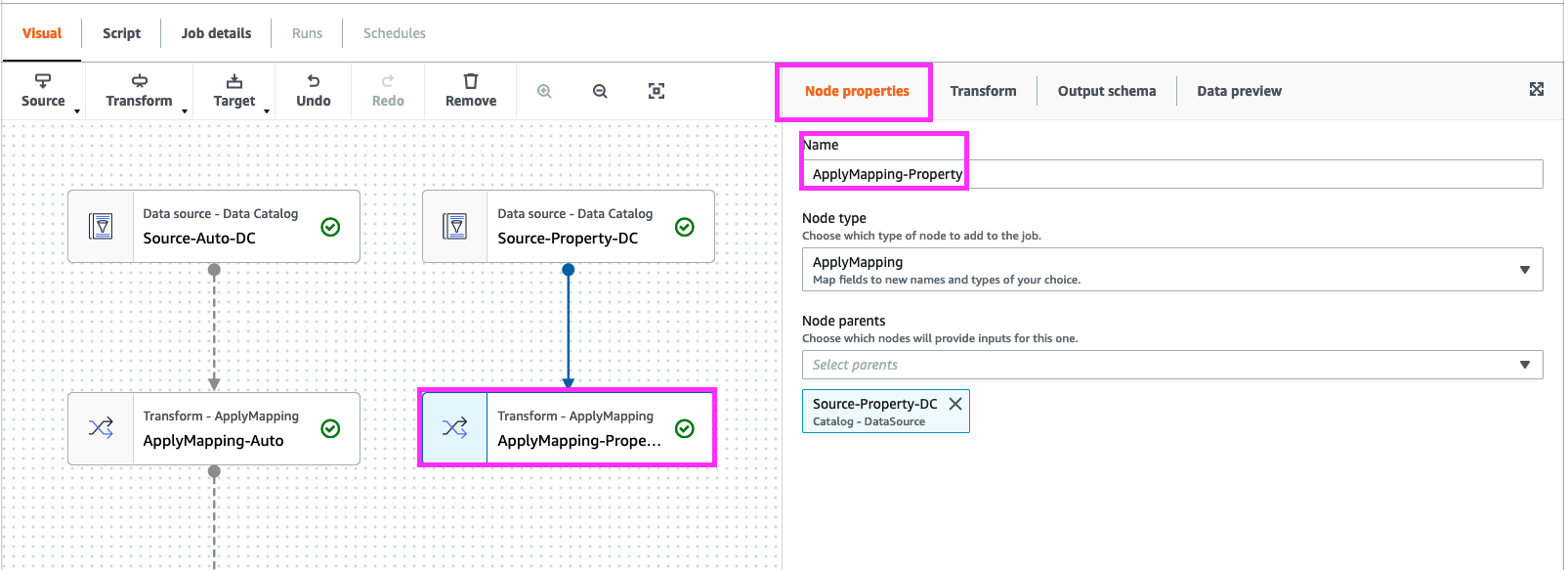Select the Source-Auto-DC data catalog icon
Viewport: 1568px width, 570px height.
[101, 226]
